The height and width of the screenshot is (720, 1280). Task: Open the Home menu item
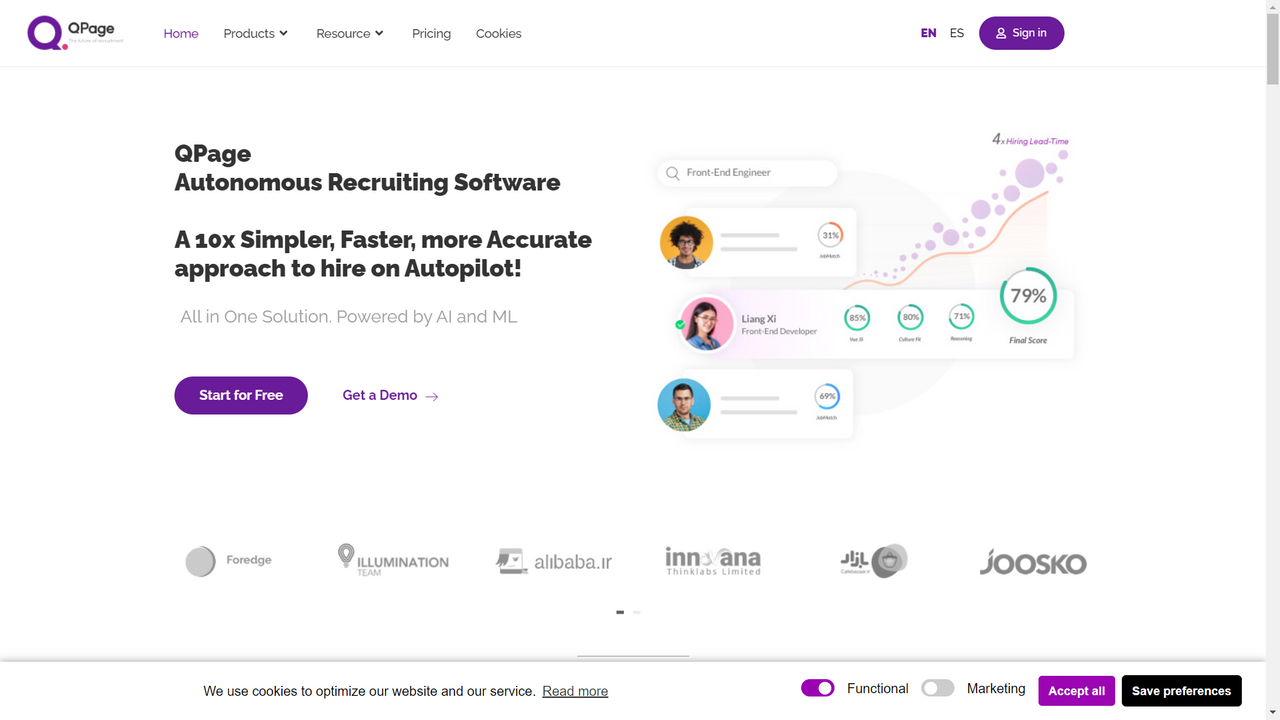181,33
